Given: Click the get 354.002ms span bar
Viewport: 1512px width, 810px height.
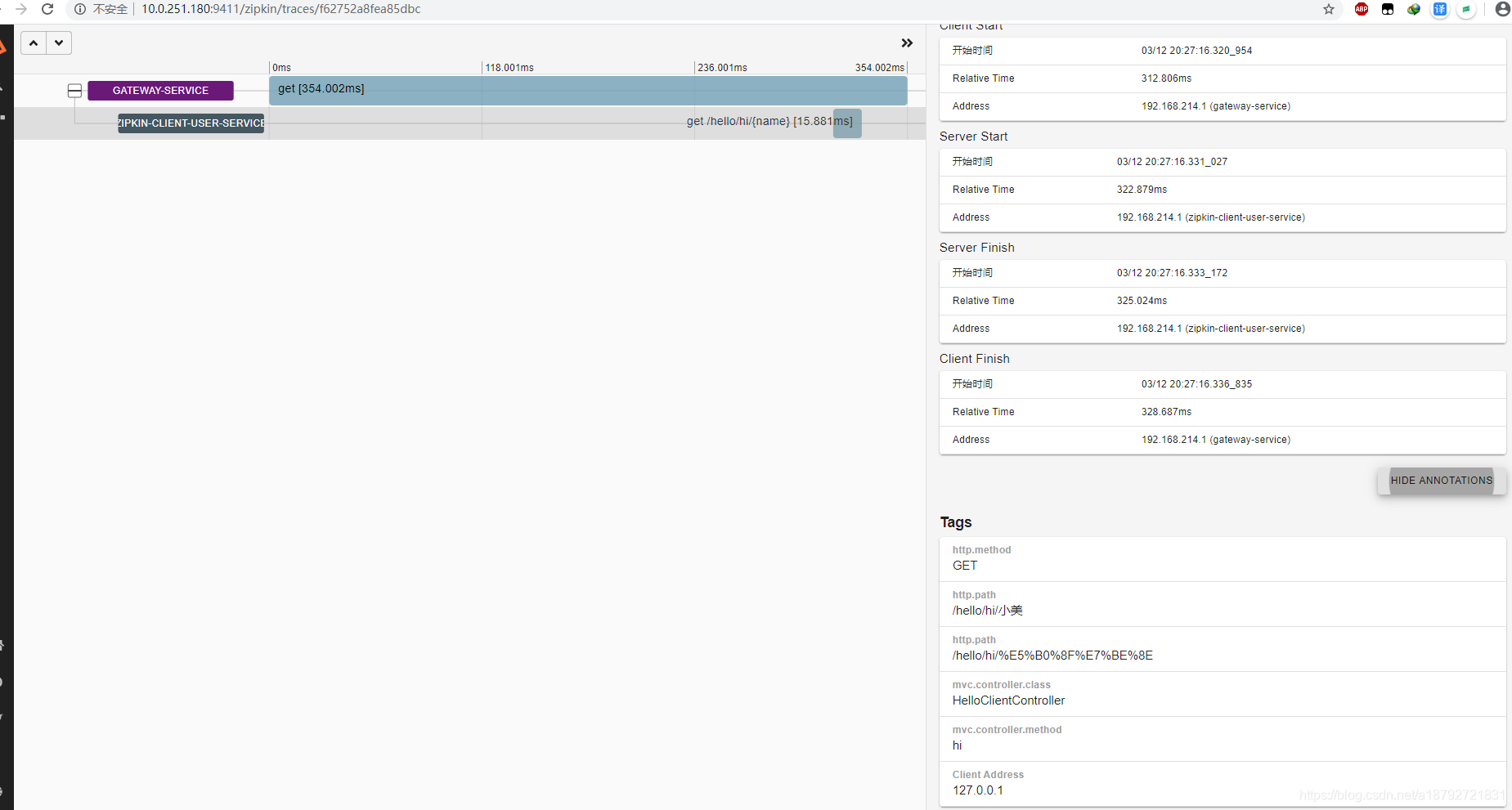Looking at the screenshot, I should click(x=588, y=90).
